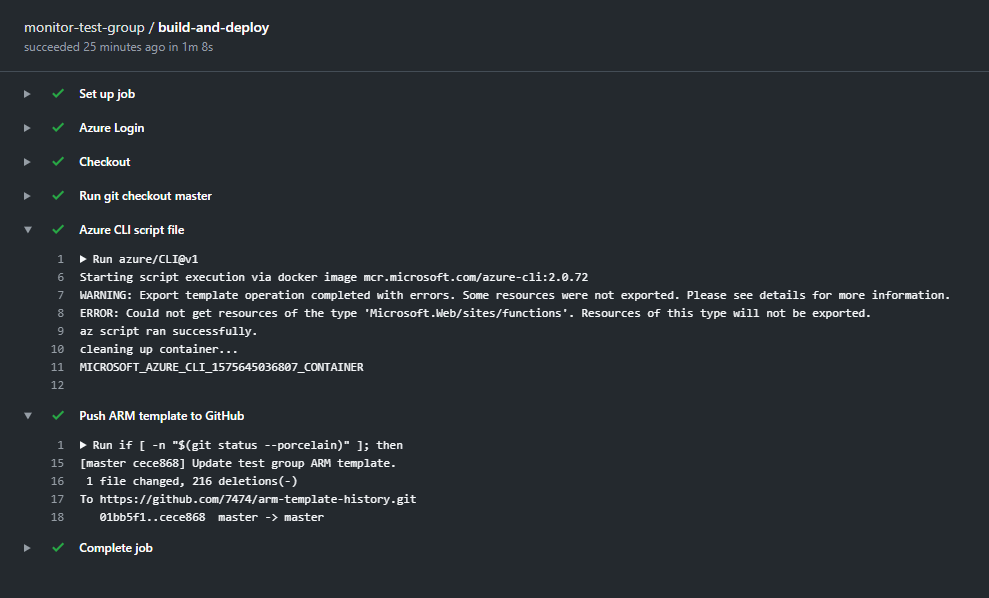Click the checkmark beside Azure CLI script file
989x598 pixels.
(58, 230)
